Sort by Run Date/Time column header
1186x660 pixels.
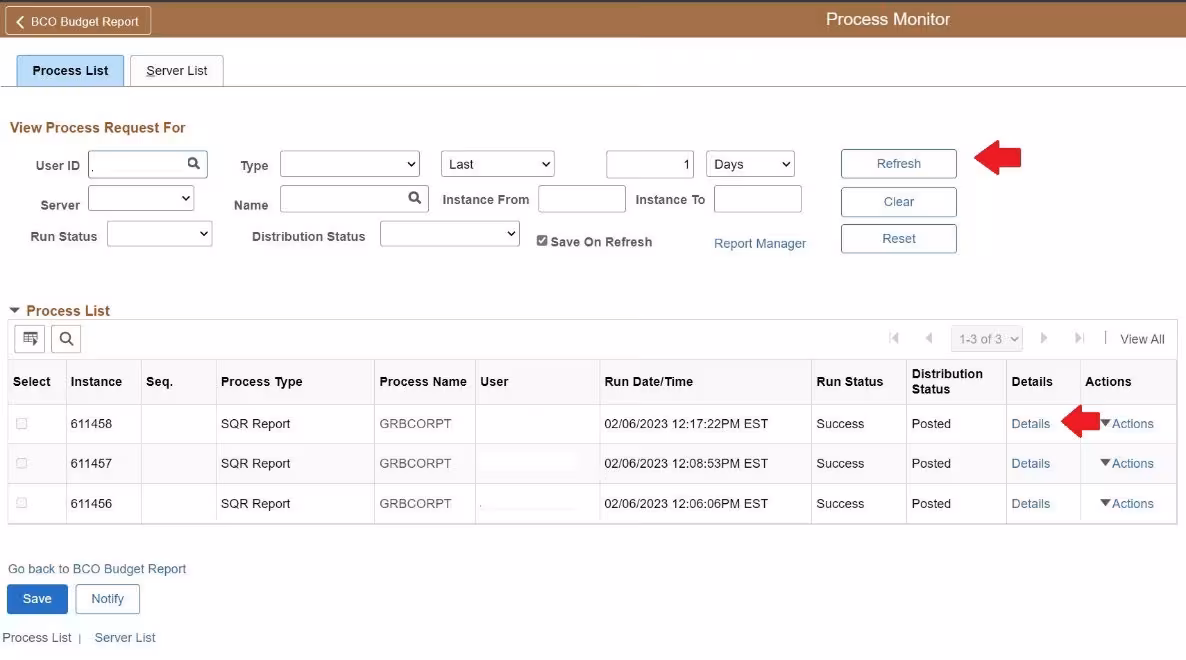648,382
